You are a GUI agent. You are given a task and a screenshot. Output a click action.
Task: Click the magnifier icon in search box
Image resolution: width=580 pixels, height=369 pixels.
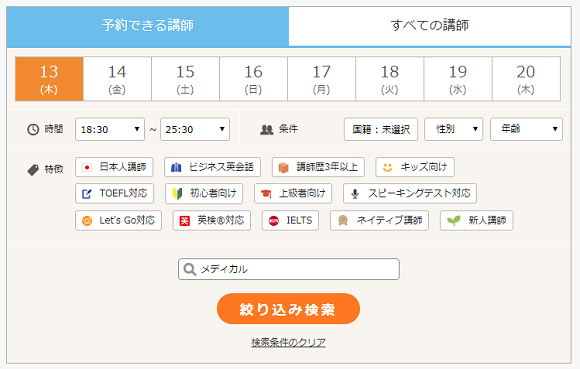[x=190, y=269]
